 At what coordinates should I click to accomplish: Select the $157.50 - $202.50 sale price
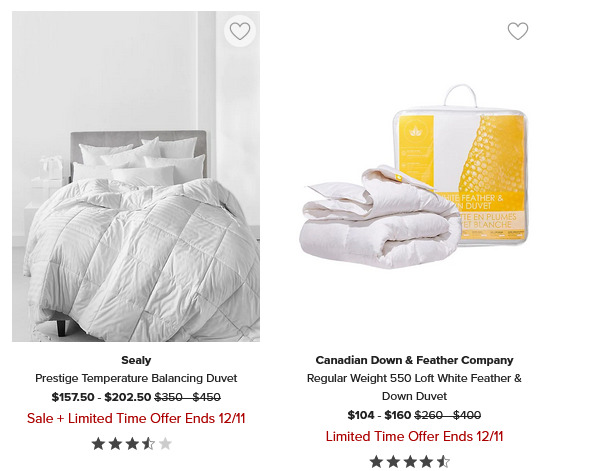pos(101,397)
